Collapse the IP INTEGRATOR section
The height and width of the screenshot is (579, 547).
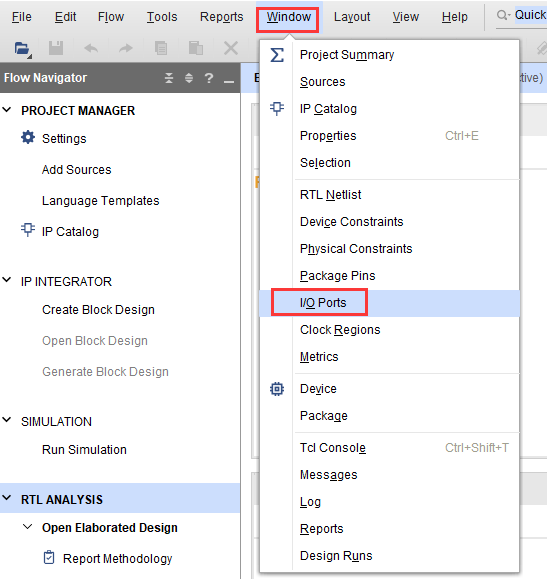[7, 280]
